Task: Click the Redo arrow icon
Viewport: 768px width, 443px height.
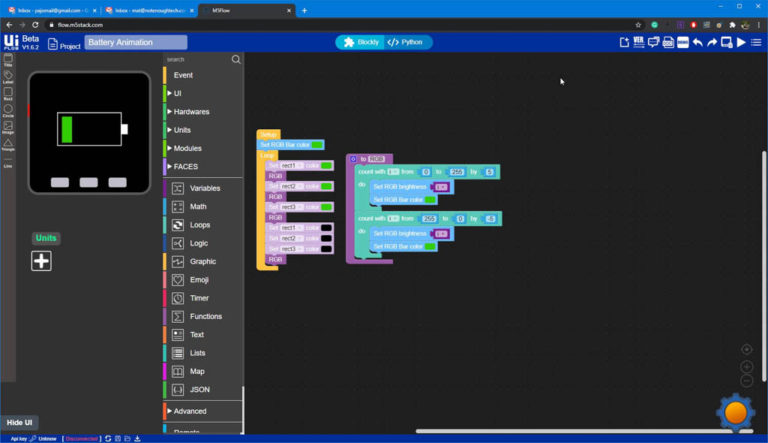Action: 712,43
